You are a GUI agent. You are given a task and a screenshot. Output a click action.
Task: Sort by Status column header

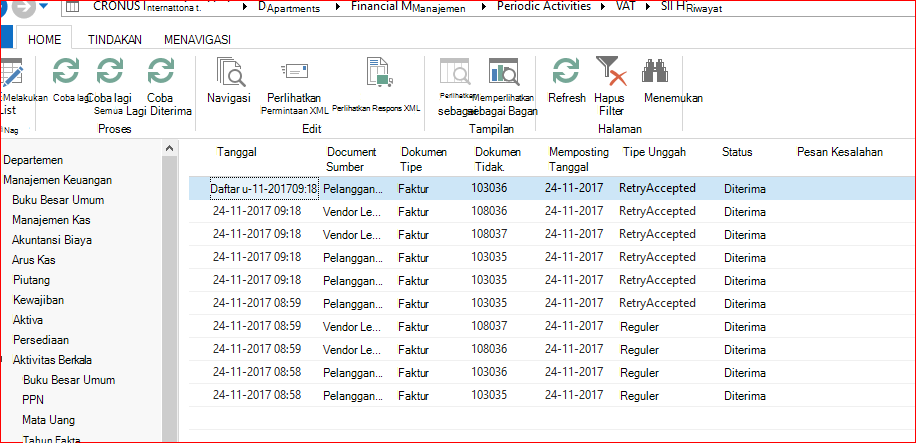737,152
